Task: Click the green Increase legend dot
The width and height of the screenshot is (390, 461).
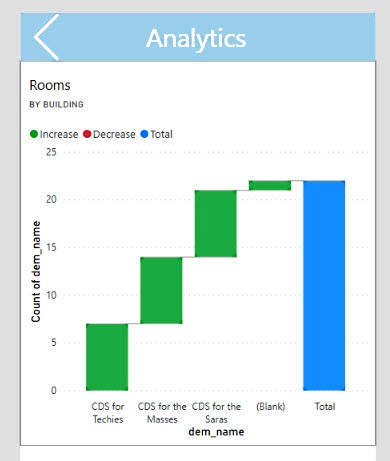Action: tap(34, 134)
